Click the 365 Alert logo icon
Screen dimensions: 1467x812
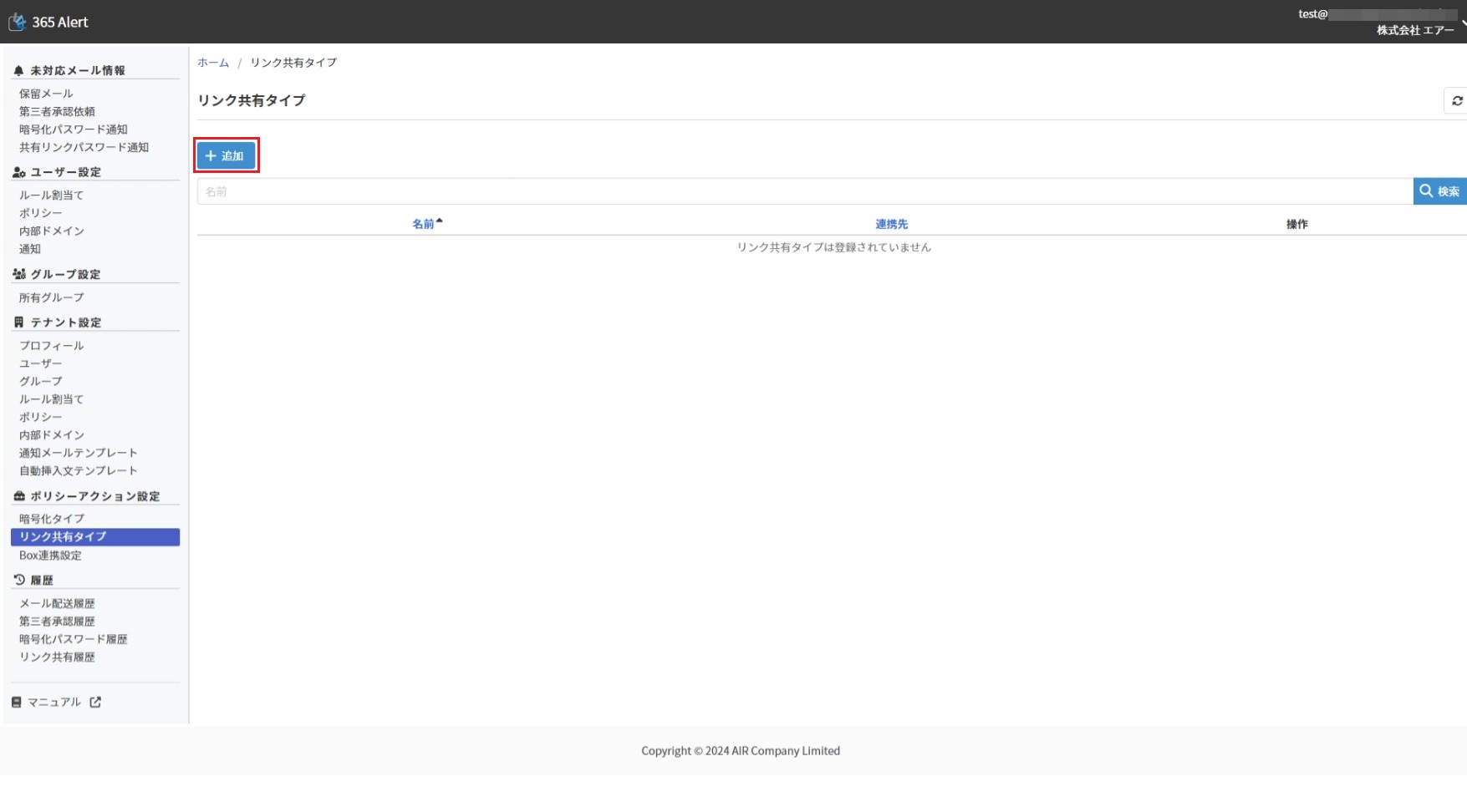(x=18, y=22)
